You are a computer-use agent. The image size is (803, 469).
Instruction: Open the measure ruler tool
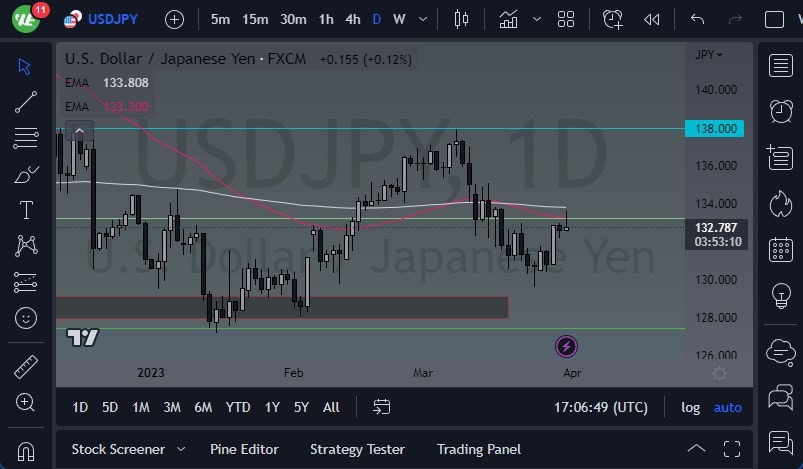[x=27, y=367]
